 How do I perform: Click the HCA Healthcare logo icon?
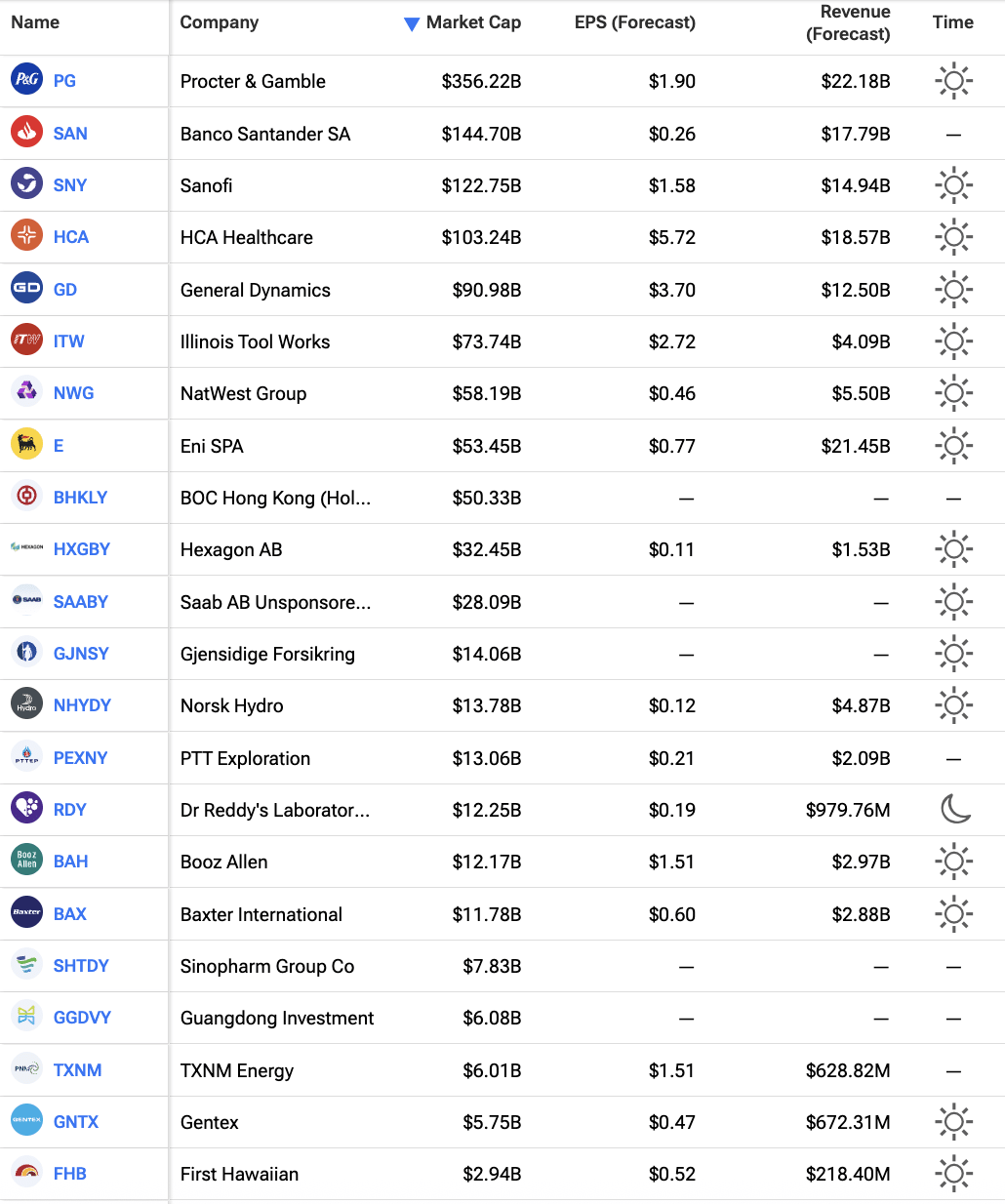(x=26, y=236)
